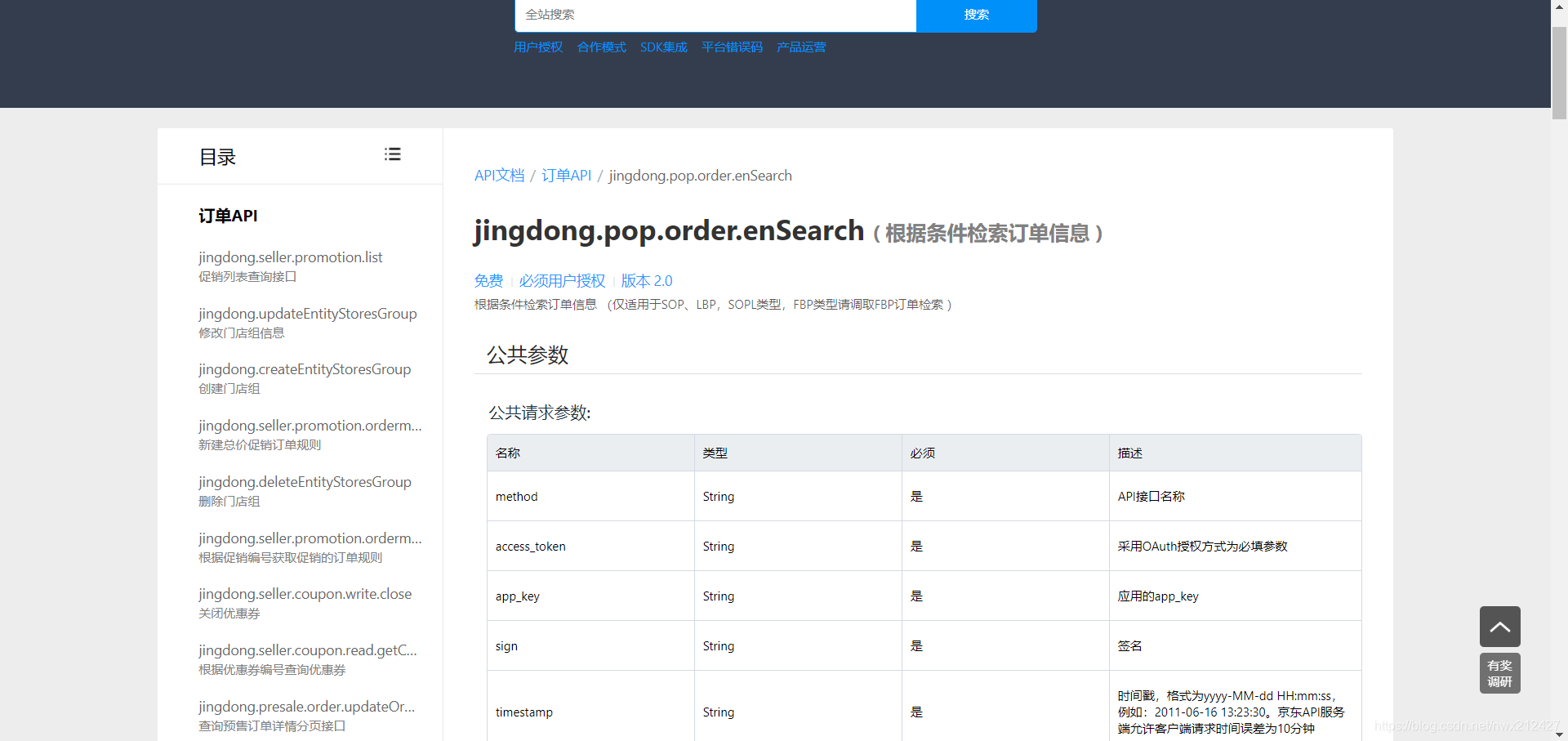
Task: Click the API接口名称 description cell
Action: (1235, 497)
